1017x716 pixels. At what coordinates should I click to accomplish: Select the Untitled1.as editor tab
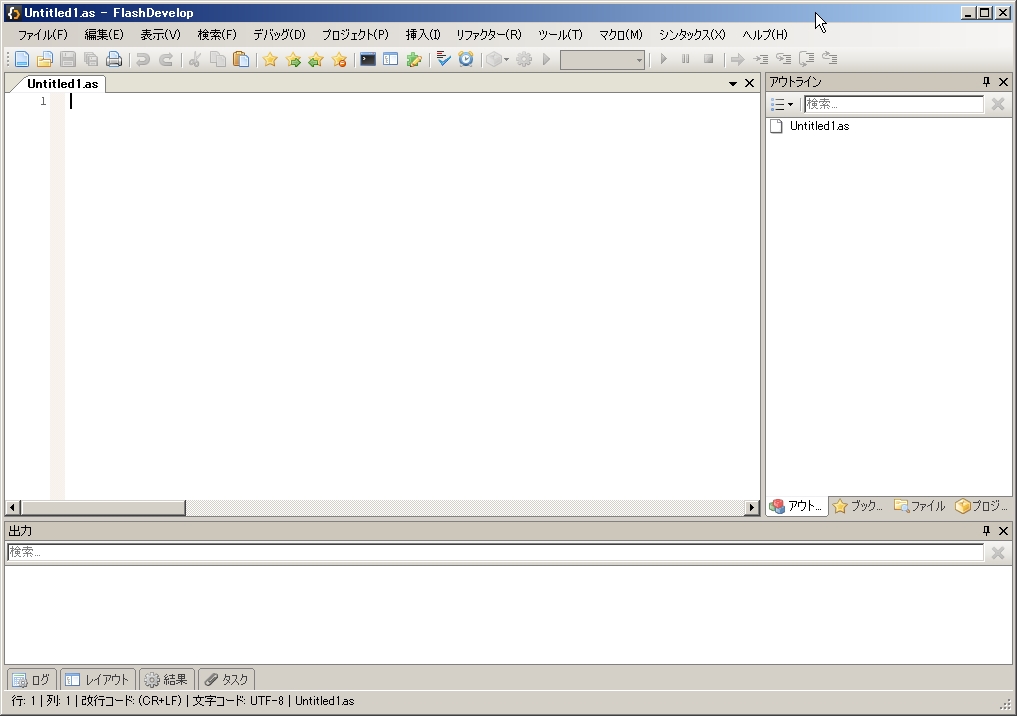[x=62, y=84]
